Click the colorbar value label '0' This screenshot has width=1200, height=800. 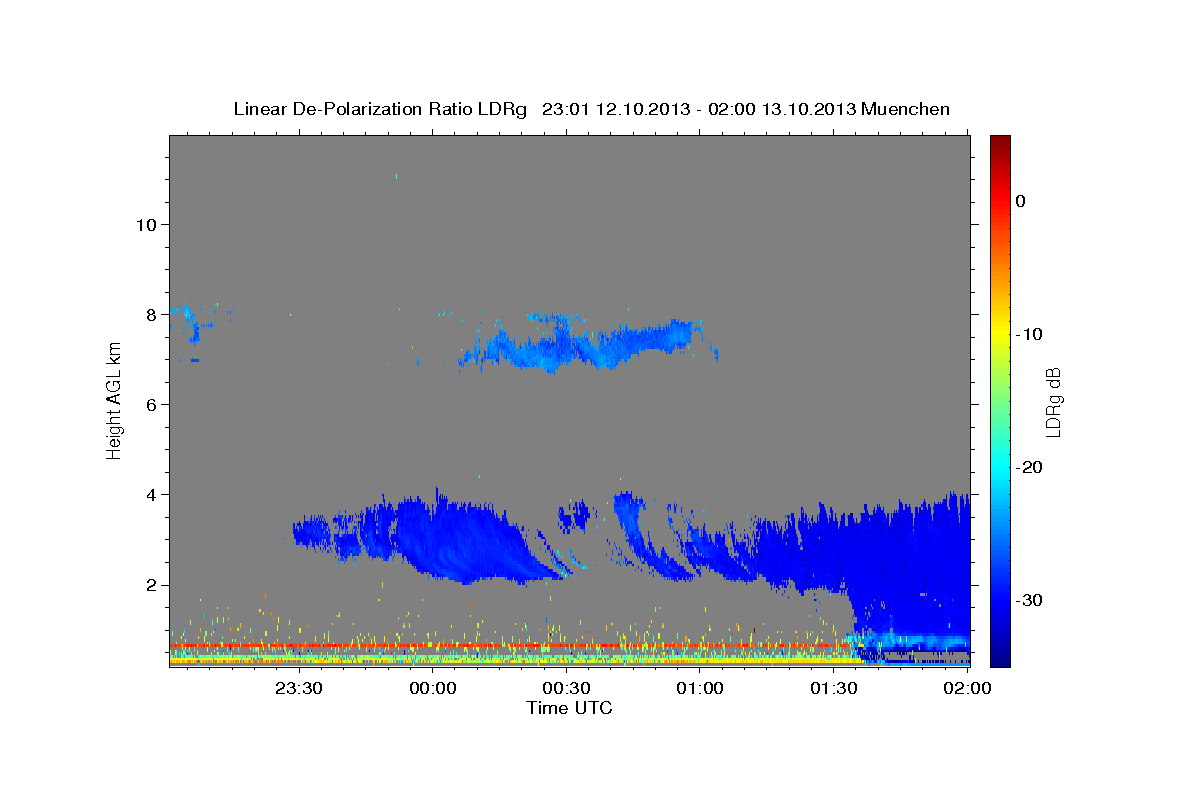[1021, 201]
